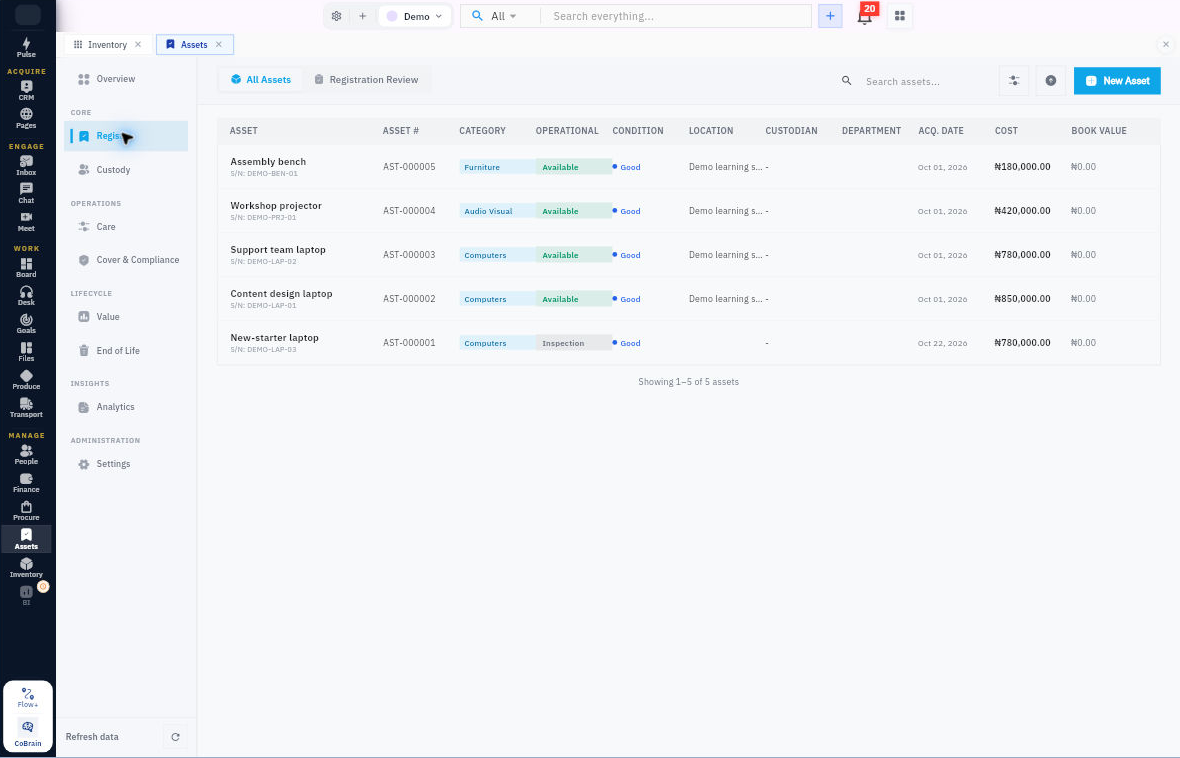Viewport: 1180px width, 758px height.
Task: Open Cover & Compliance section
Action: pyautogui.click(x=126, y=260)
